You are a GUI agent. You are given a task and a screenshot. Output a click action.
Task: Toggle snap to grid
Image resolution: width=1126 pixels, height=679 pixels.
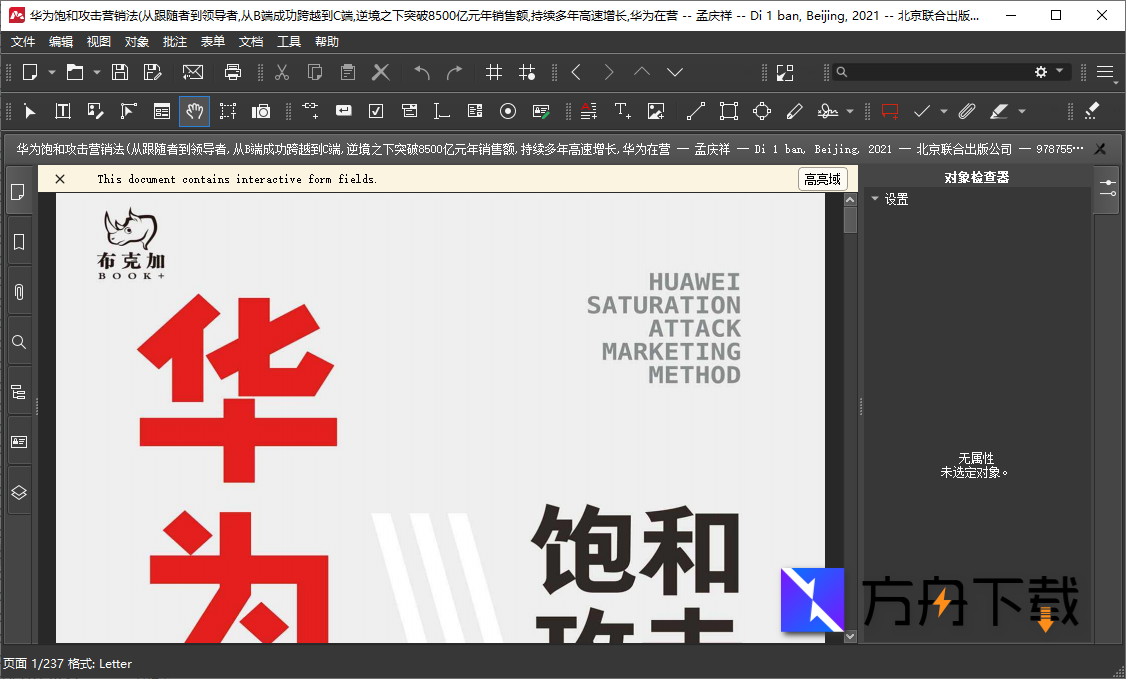528,72
